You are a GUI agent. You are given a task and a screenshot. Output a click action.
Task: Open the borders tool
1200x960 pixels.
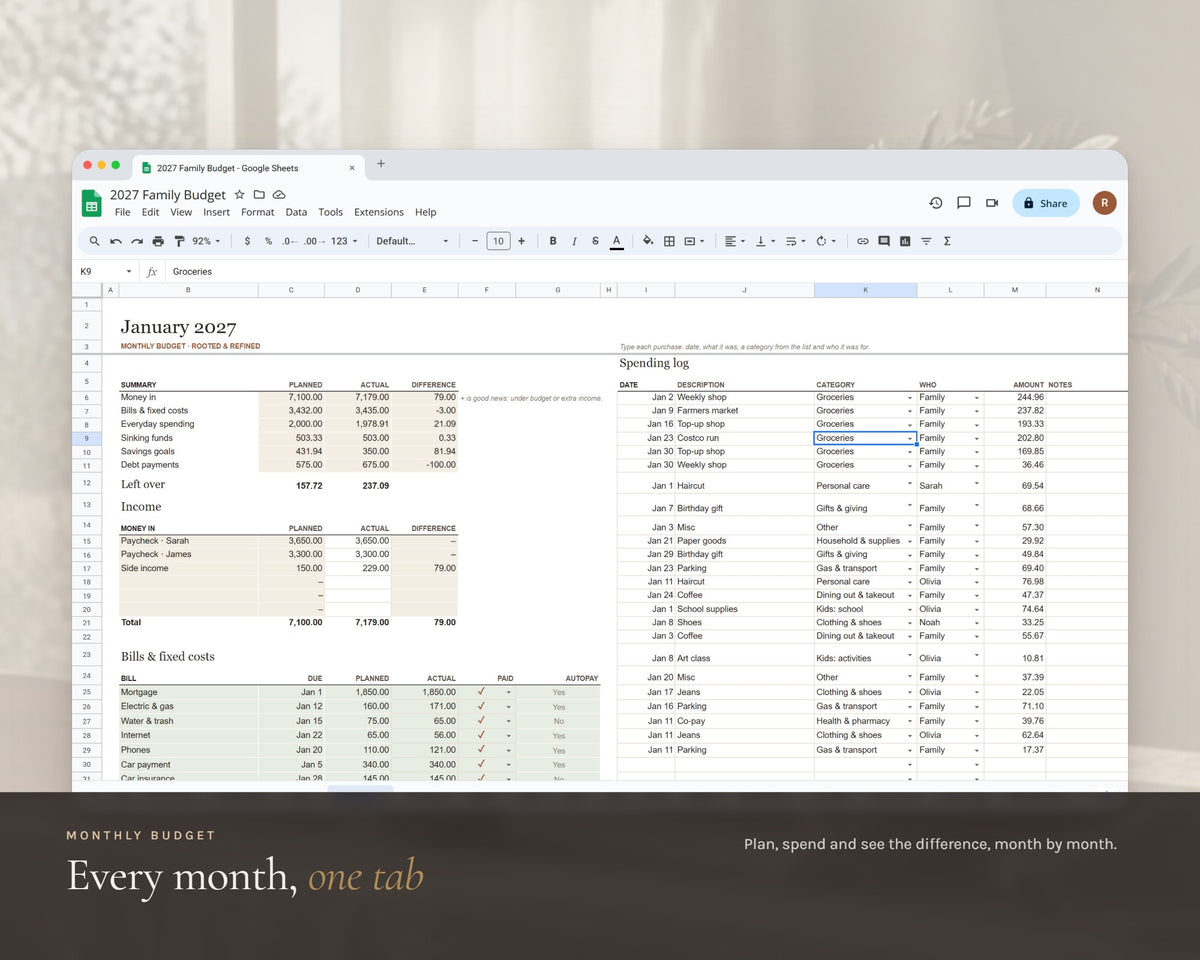[669, 241]
